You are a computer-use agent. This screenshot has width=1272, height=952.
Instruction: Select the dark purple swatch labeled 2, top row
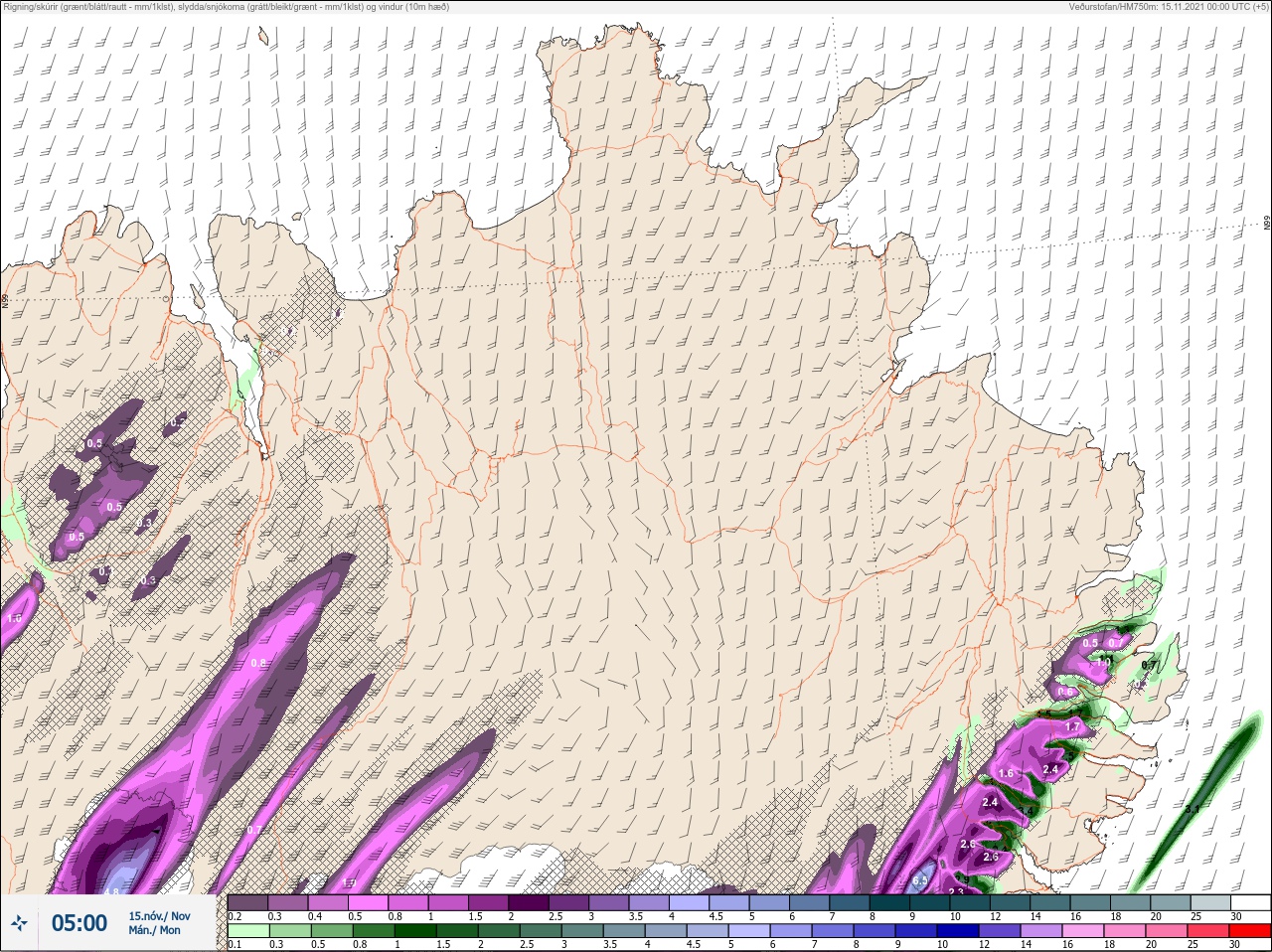(530, 902)
